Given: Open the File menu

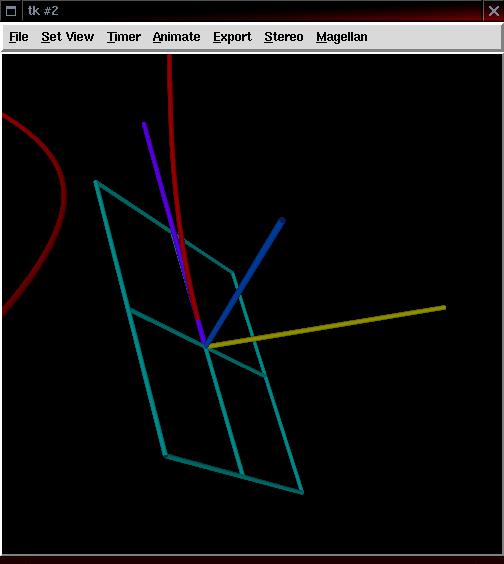Looking at the screenshot, I should coord(19,37).
